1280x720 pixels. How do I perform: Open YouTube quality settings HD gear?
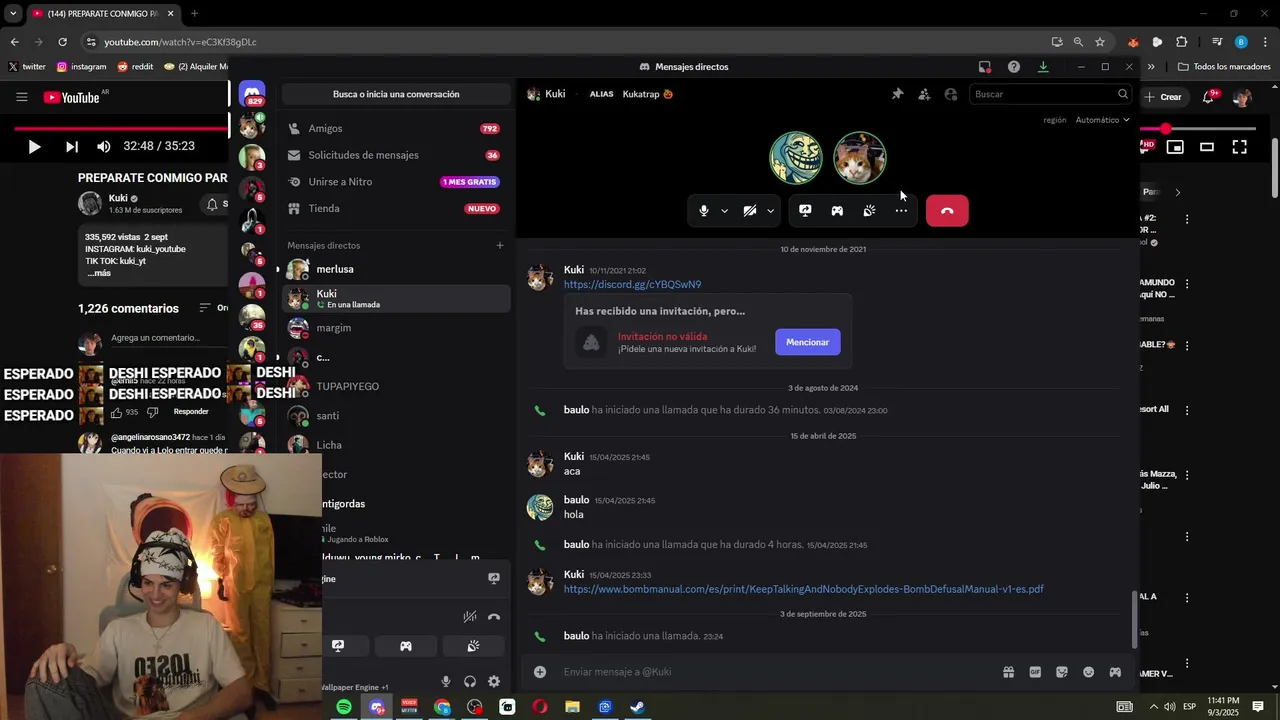pos(1147,147)
